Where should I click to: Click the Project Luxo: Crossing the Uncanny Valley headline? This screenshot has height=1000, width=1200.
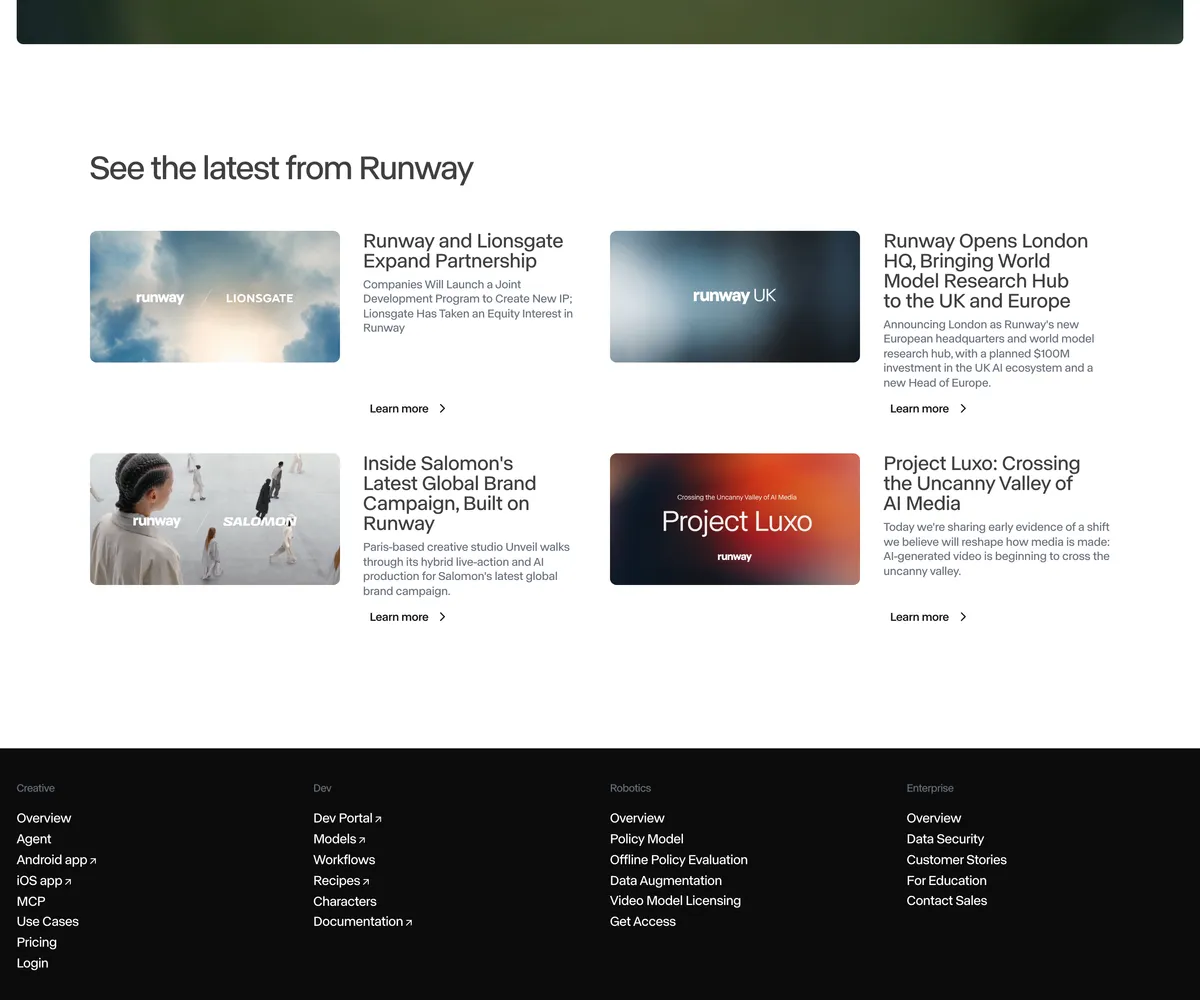[982, 483]
